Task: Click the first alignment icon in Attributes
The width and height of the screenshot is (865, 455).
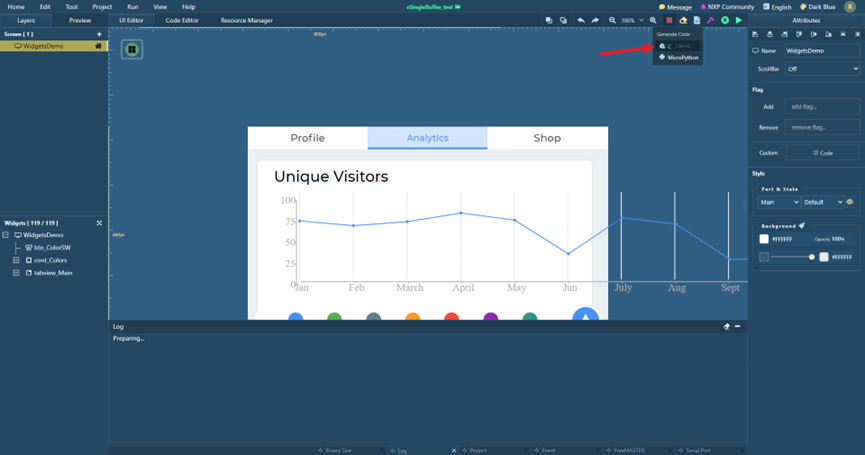Action: (x=755, y=34)
